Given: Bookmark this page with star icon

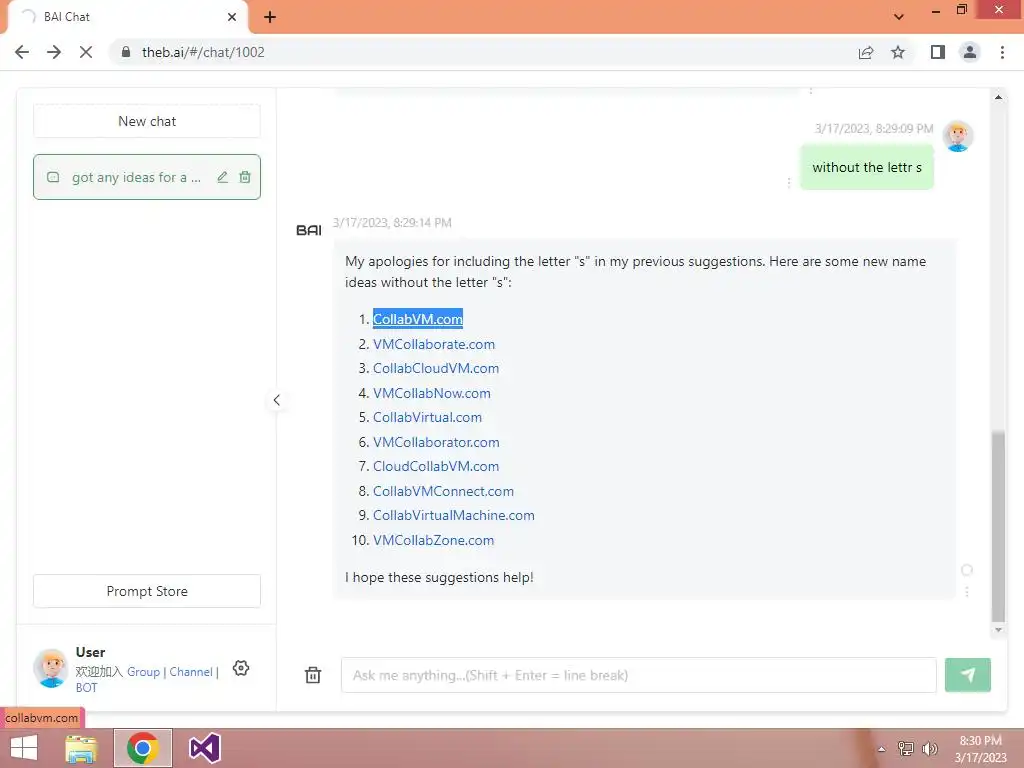Looking at the screenshot, I should (x=898, y=52).
